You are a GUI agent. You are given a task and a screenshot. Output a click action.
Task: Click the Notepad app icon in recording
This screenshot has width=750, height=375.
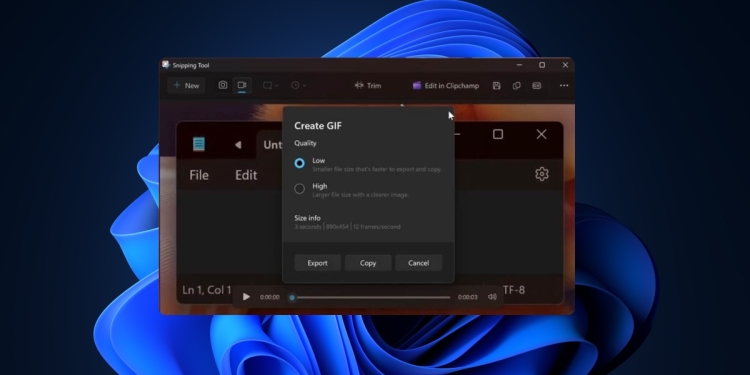click(x=199, y=144)
